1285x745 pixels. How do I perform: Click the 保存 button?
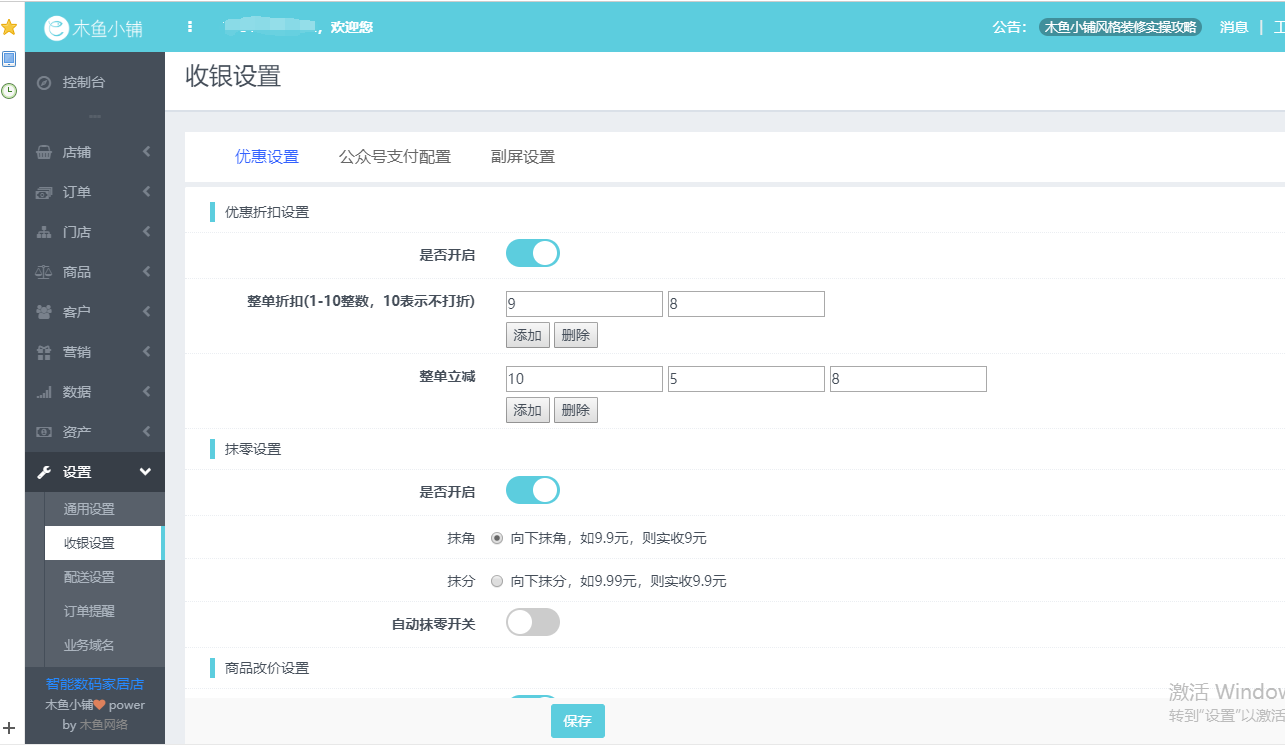coord(578,721)
